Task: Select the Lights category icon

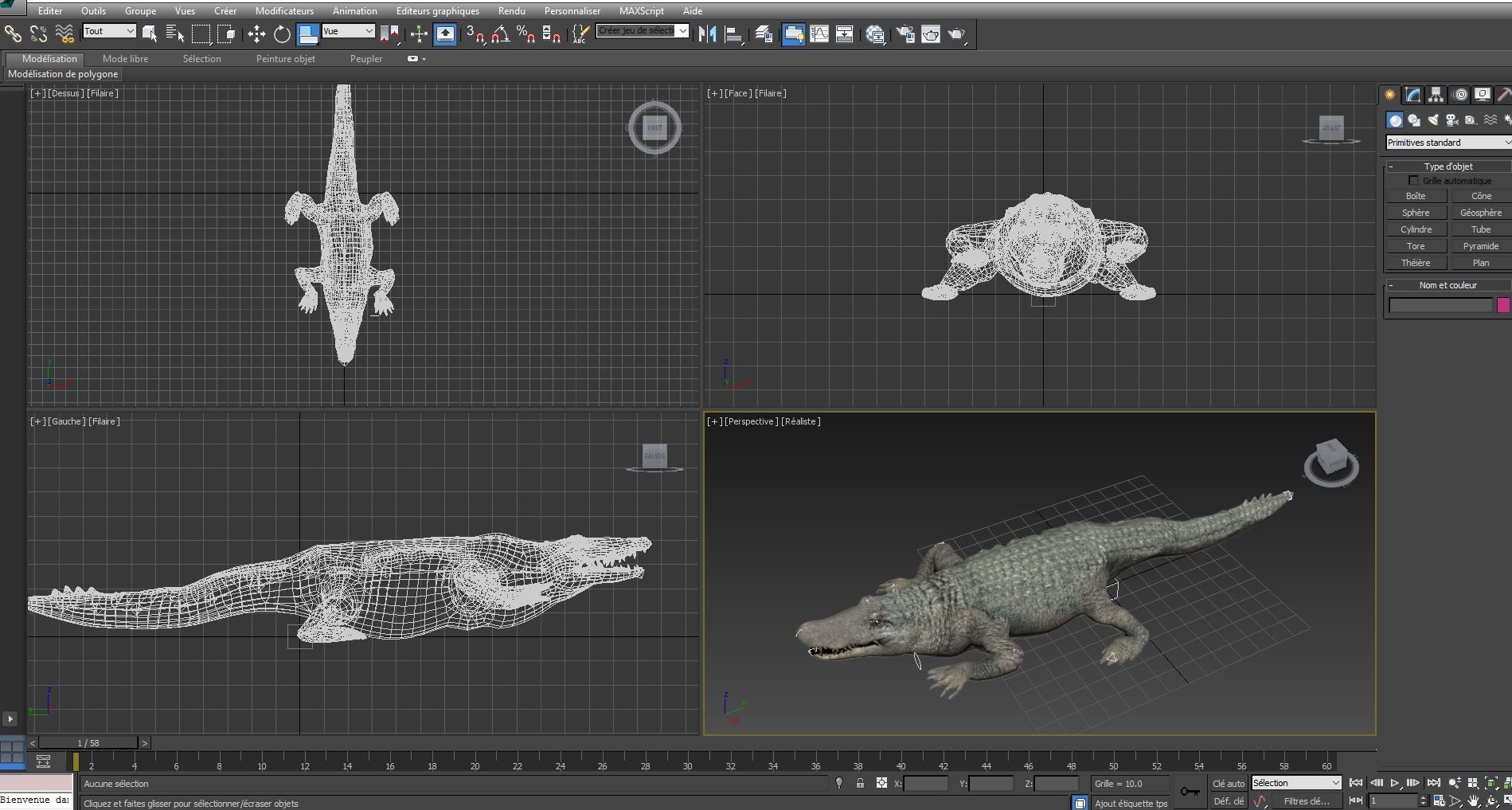Action: 1433,120
